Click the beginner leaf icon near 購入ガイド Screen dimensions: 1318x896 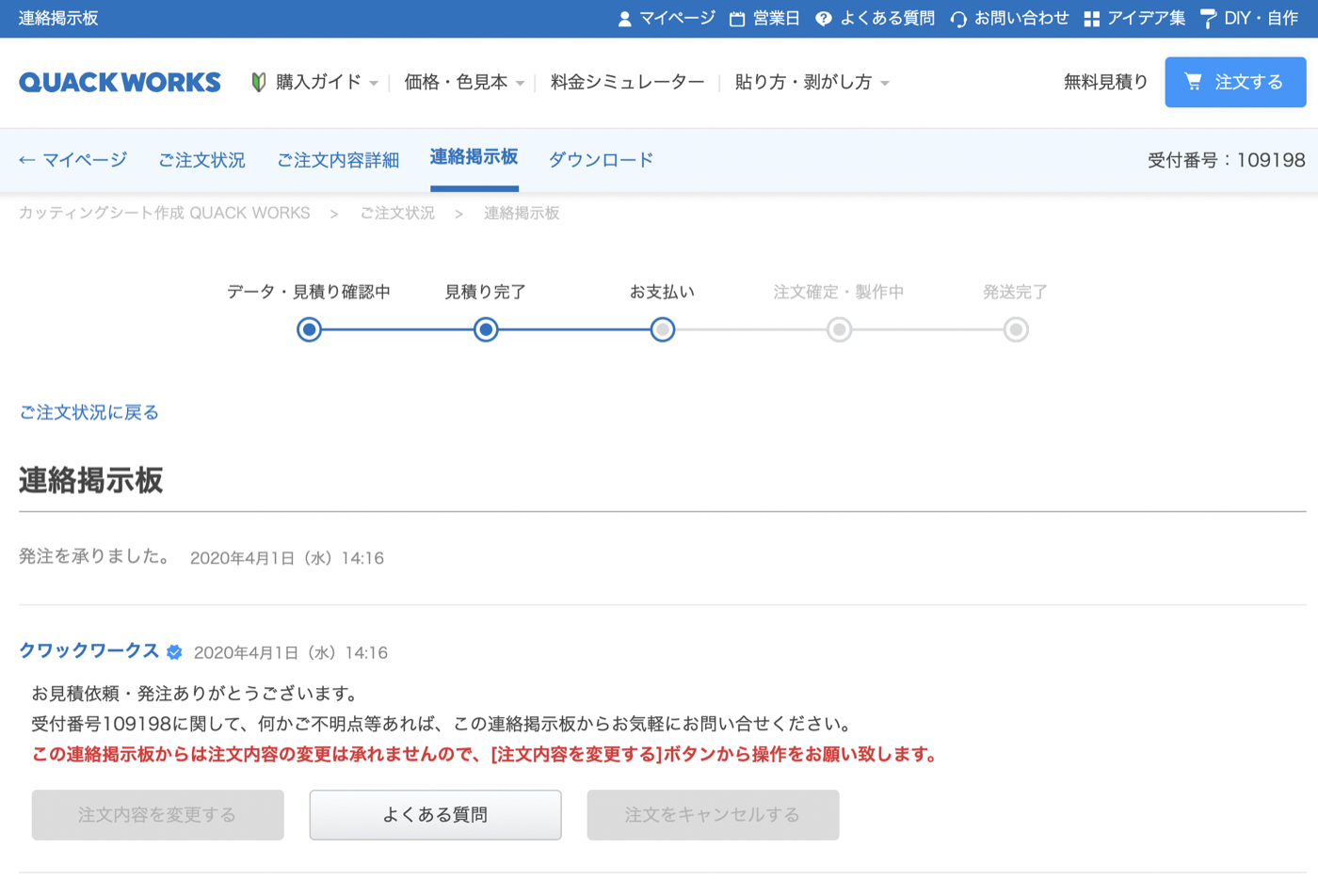tap(257, 82)
